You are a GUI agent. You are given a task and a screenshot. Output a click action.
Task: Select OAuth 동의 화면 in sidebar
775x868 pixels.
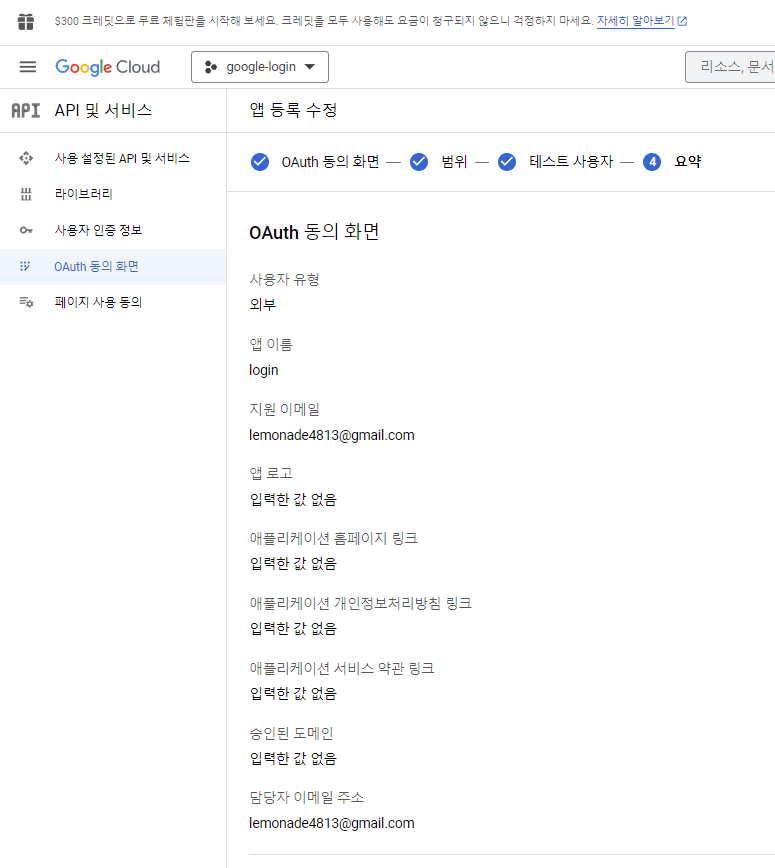(96, 267)
